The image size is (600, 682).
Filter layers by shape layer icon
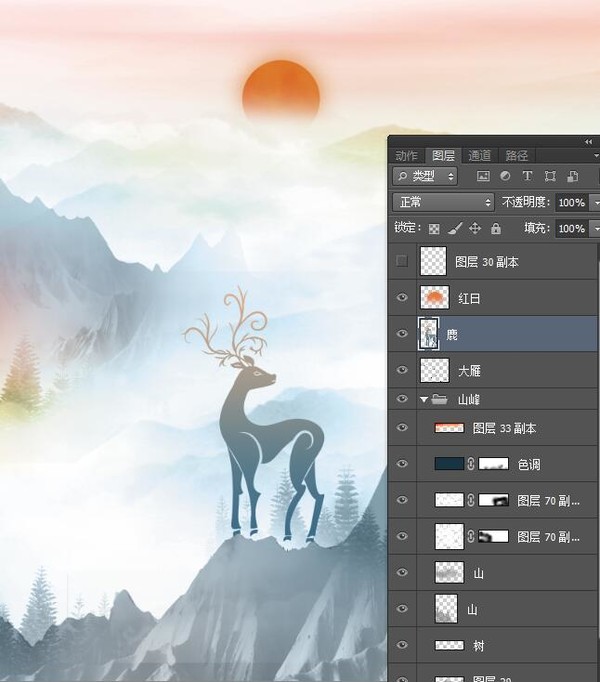550,176
